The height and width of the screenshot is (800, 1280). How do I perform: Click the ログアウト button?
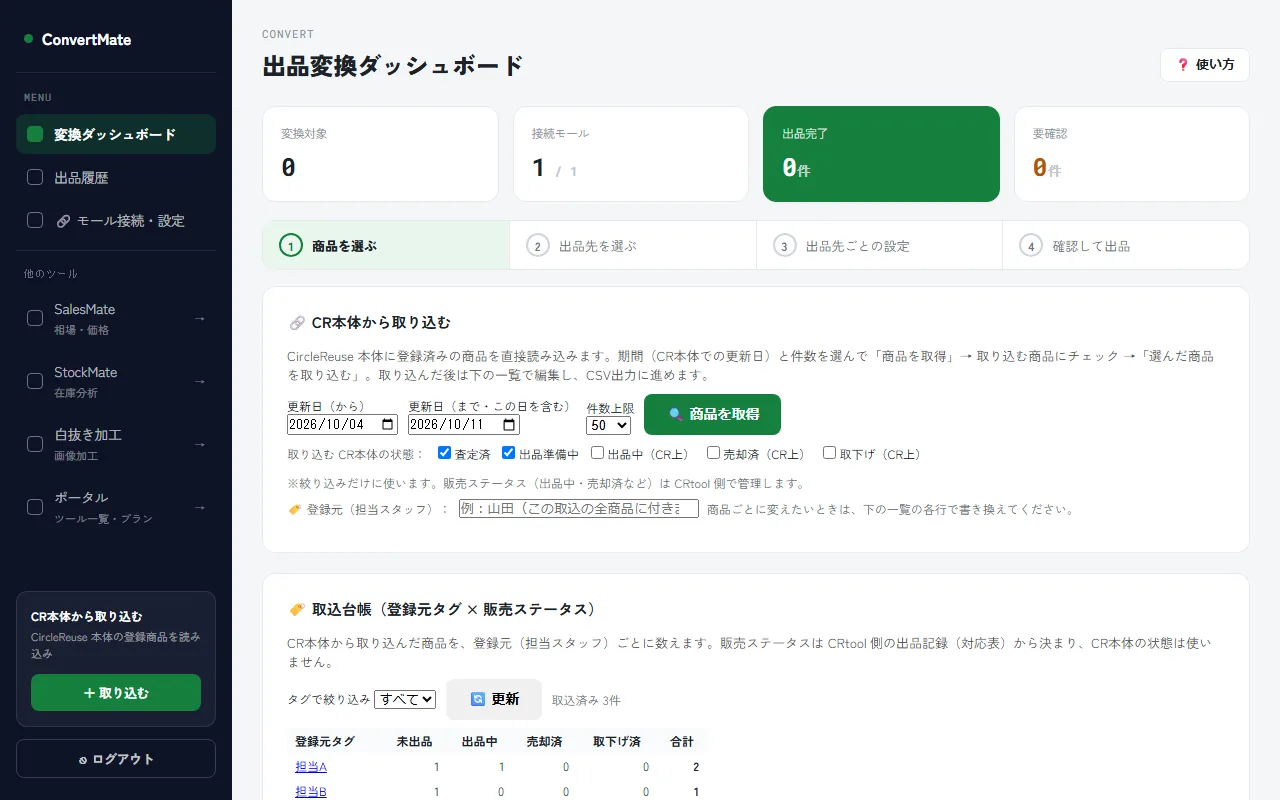116,758
